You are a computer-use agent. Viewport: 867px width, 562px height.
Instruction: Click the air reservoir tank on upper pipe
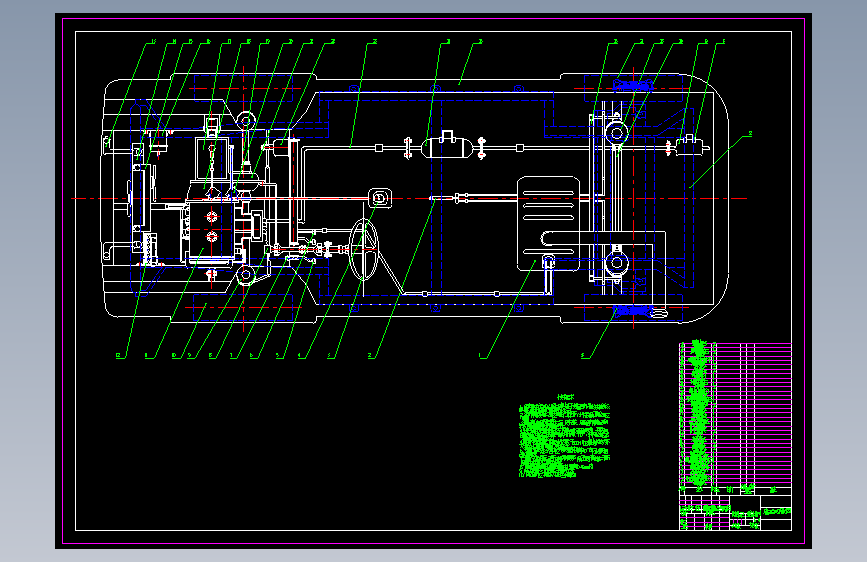point(447,145)
